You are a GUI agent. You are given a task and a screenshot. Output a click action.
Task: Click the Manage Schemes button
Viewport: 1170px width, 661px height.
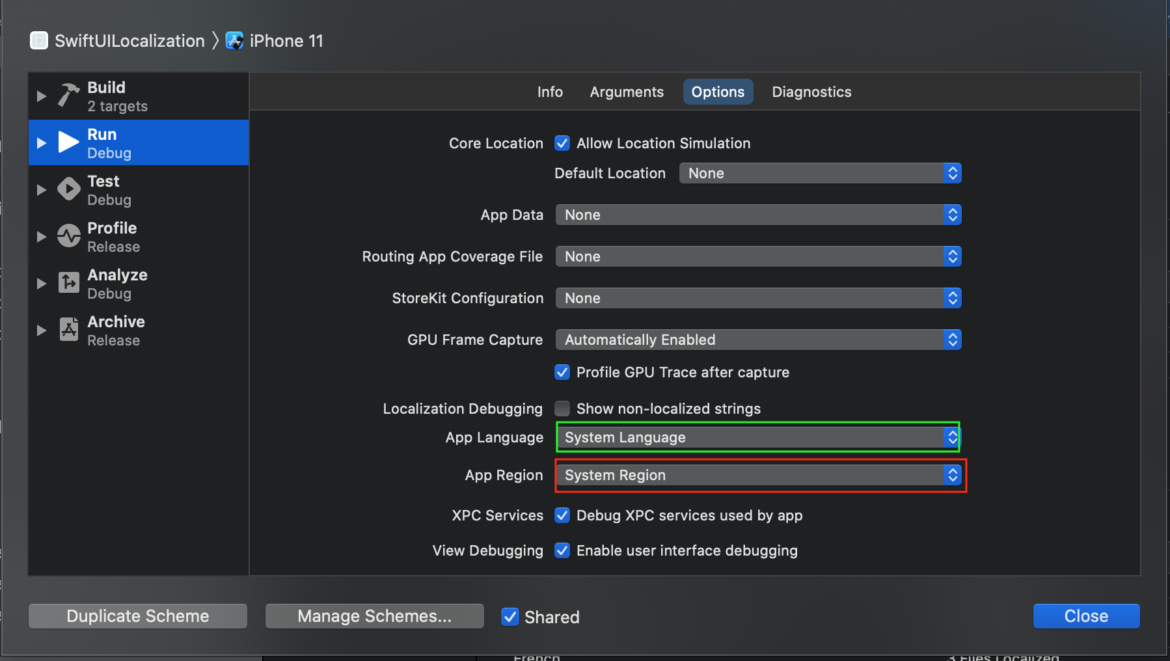coord(374,616)
